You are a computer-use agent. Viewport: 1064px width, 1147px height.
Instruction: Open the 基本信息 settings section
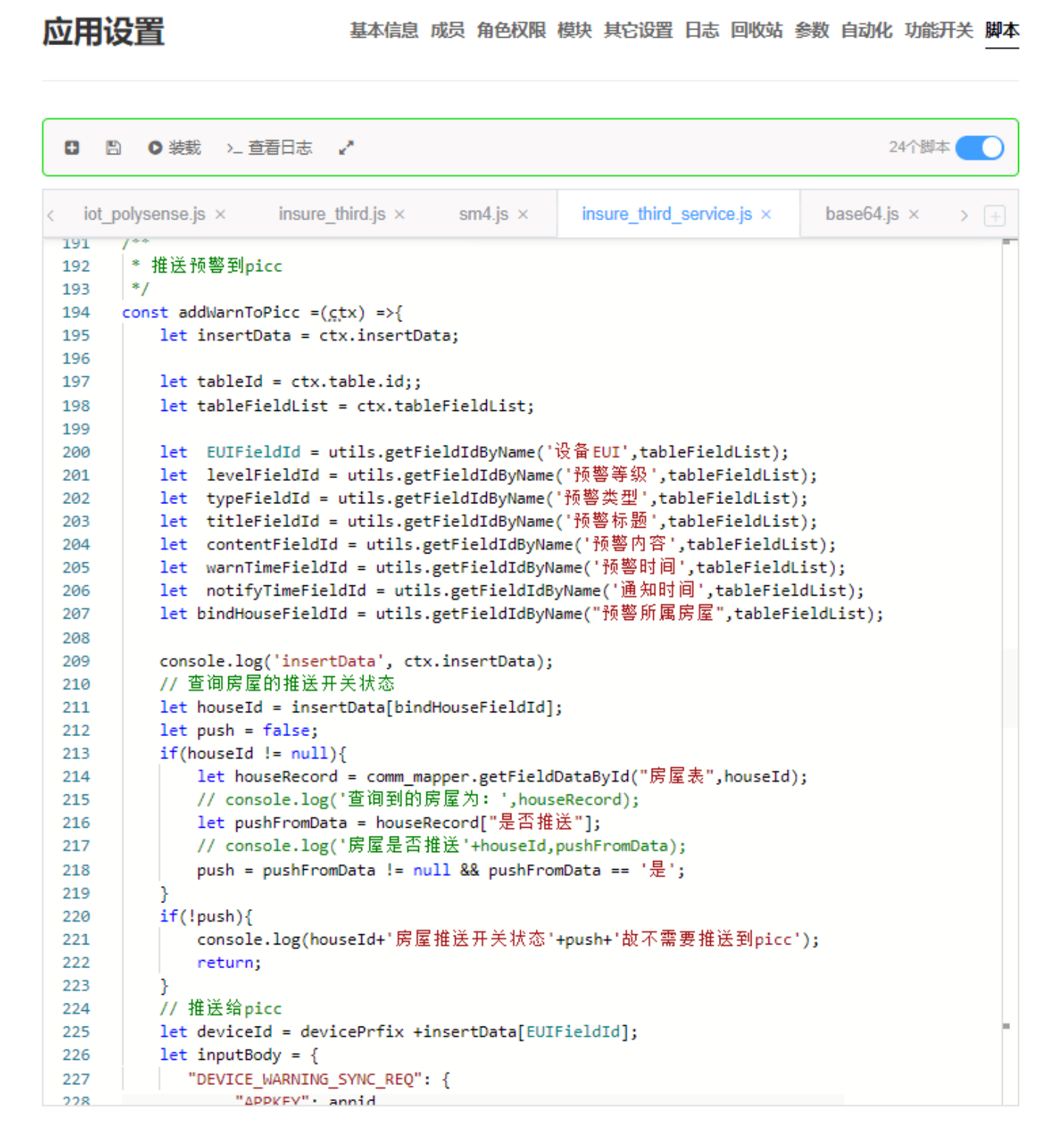pos(384,30)
